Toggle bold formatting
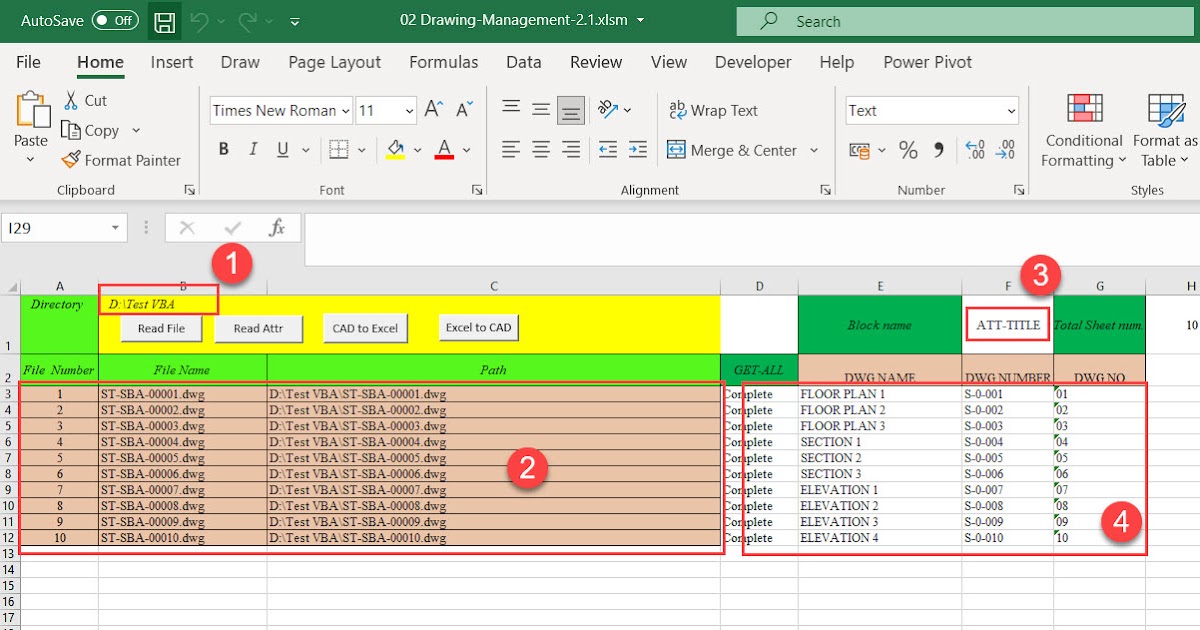 [224, 148]
